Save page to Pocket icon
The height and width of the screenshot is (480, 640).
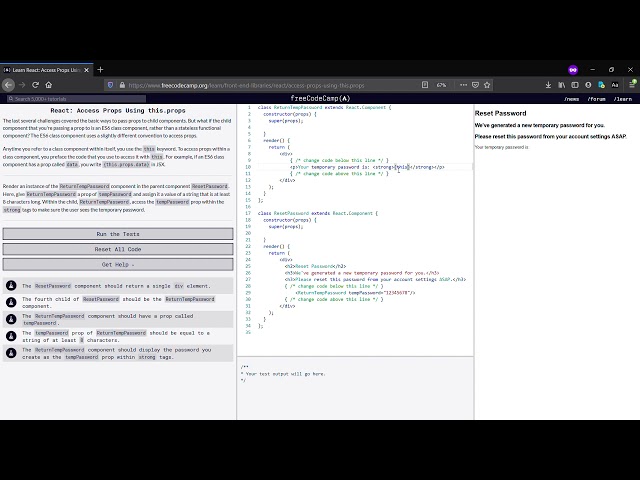[475, 85]
